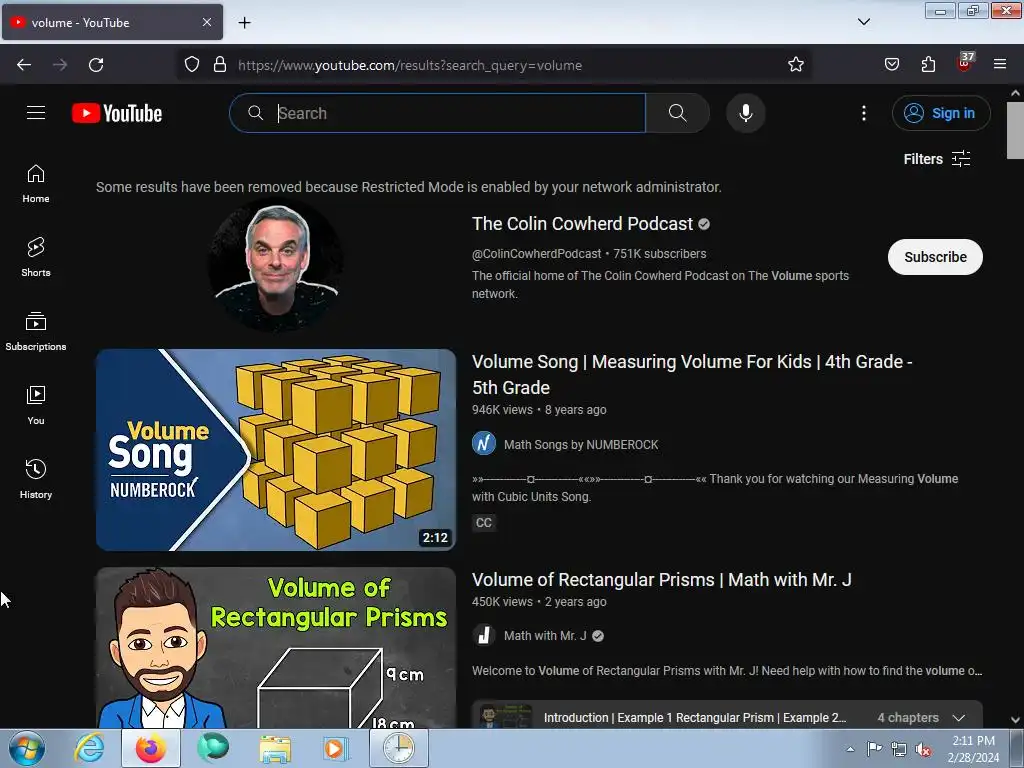
Task: Subscribe to The Colin Cowherd Podcast
Action: 935,257
